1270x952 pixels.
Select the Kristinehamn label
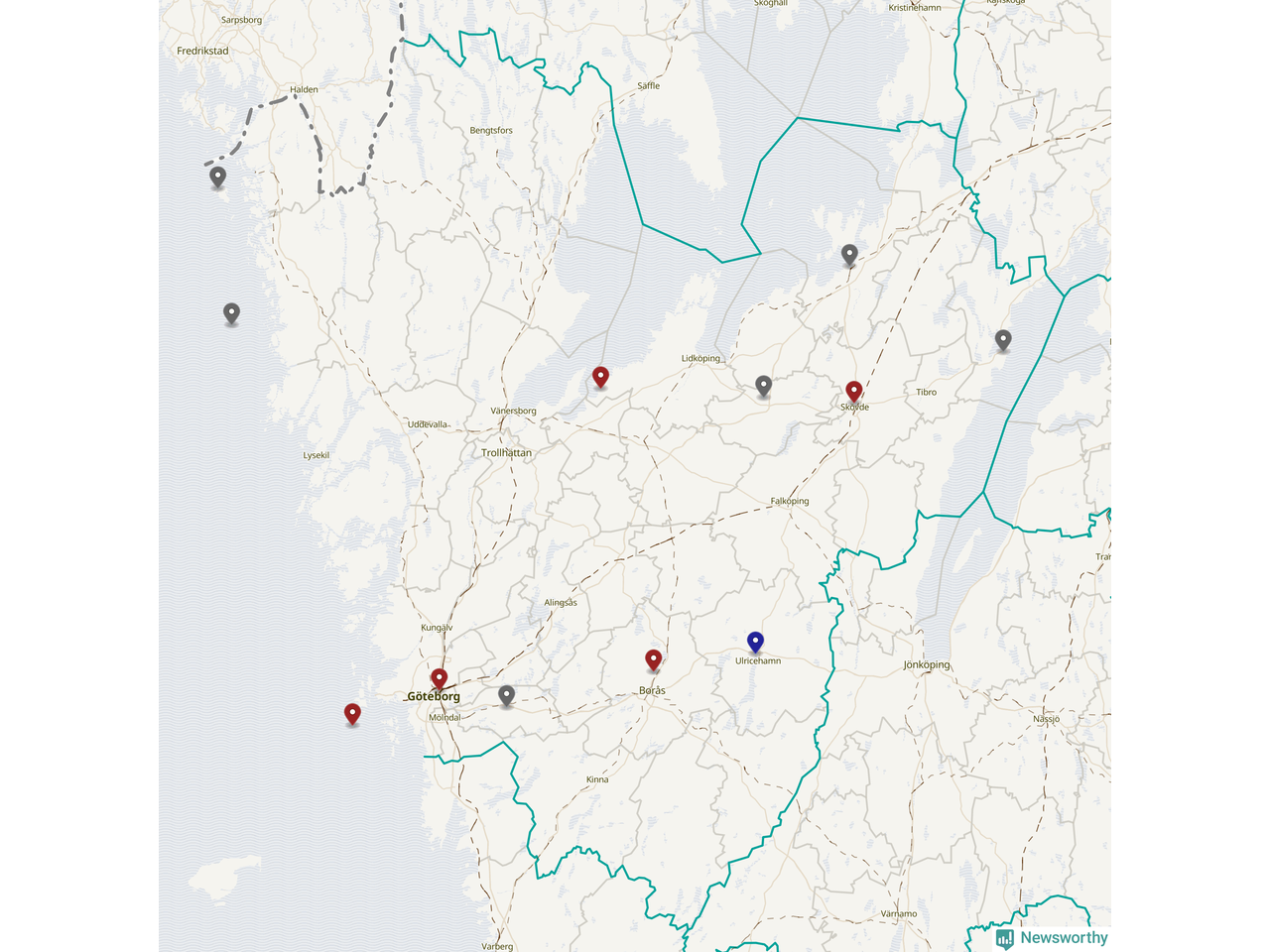tap(914, 8)
